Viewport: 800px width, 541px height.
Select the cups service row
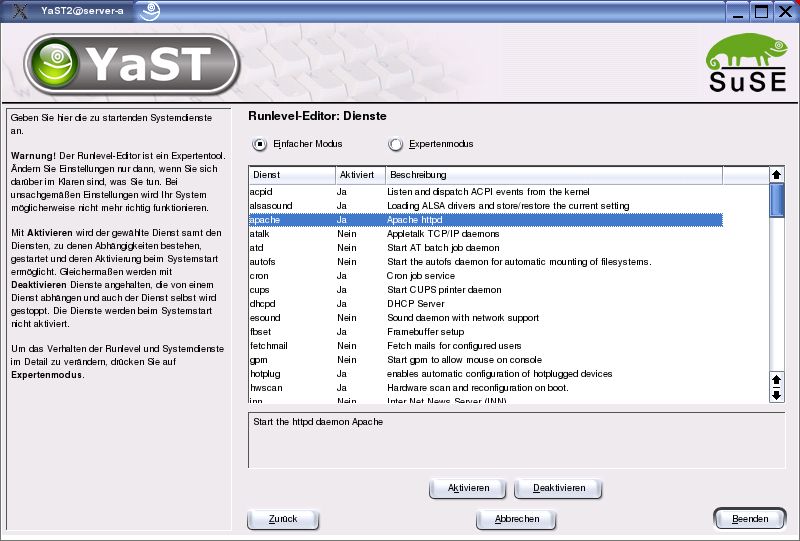click(485, 290)
